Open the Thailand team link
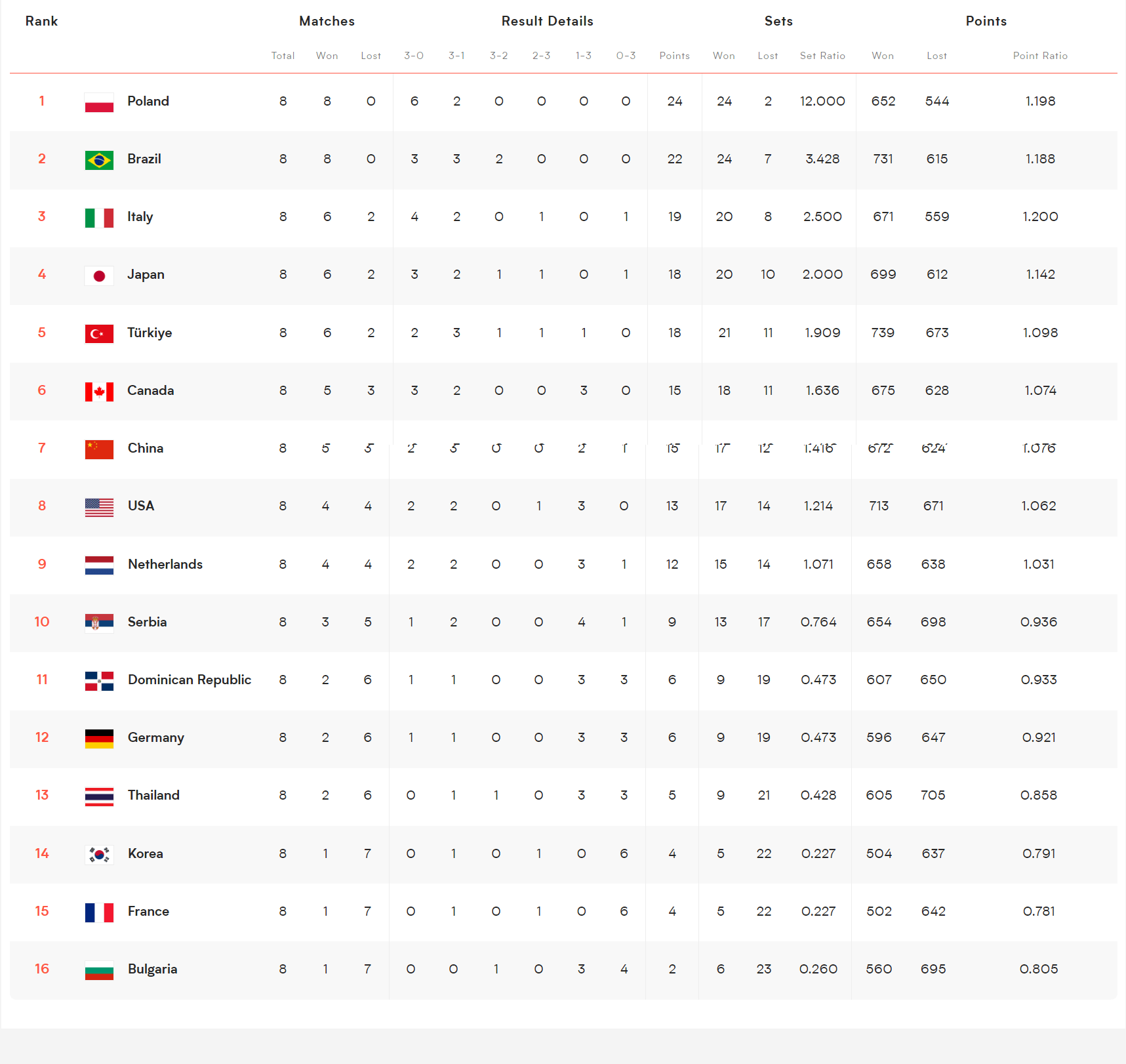This screenshot has width=1126, height=1064. coord(153,795)
